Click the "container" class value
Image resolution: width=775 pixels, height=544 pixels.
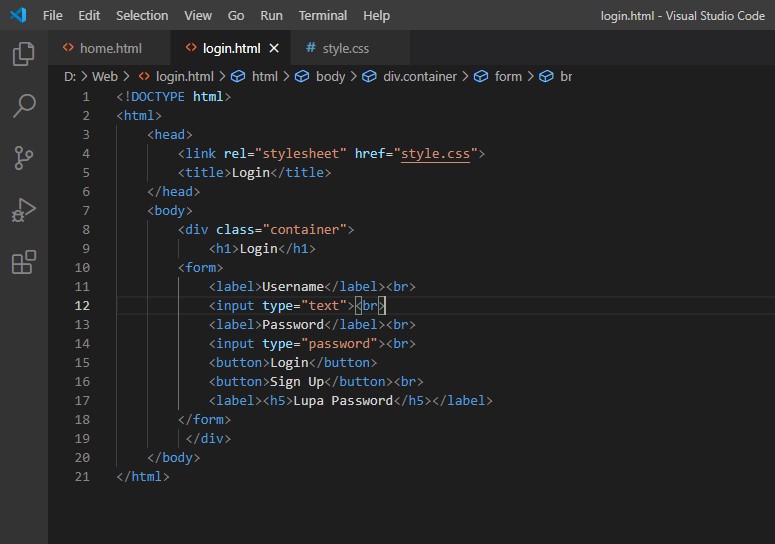(x=304, y=230)
